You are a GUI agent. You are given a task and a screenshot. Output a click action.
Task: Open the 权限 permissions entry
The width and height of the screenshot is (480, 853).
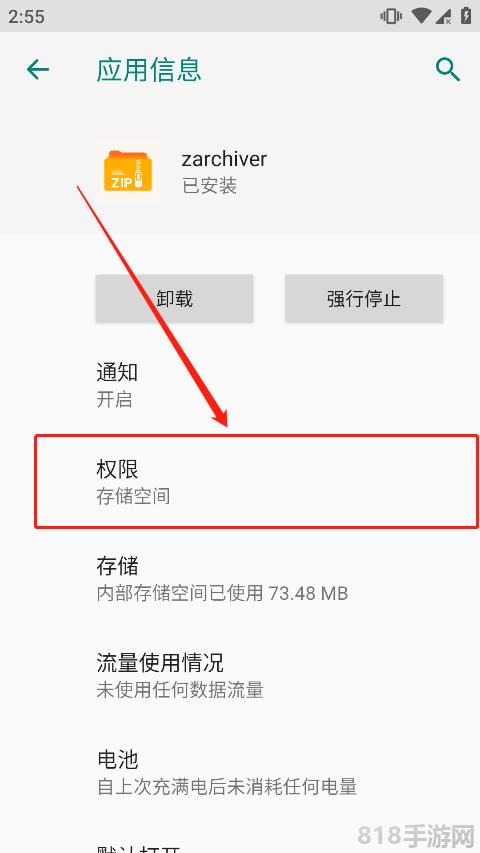pyautogui.click(x=256, y=481)
